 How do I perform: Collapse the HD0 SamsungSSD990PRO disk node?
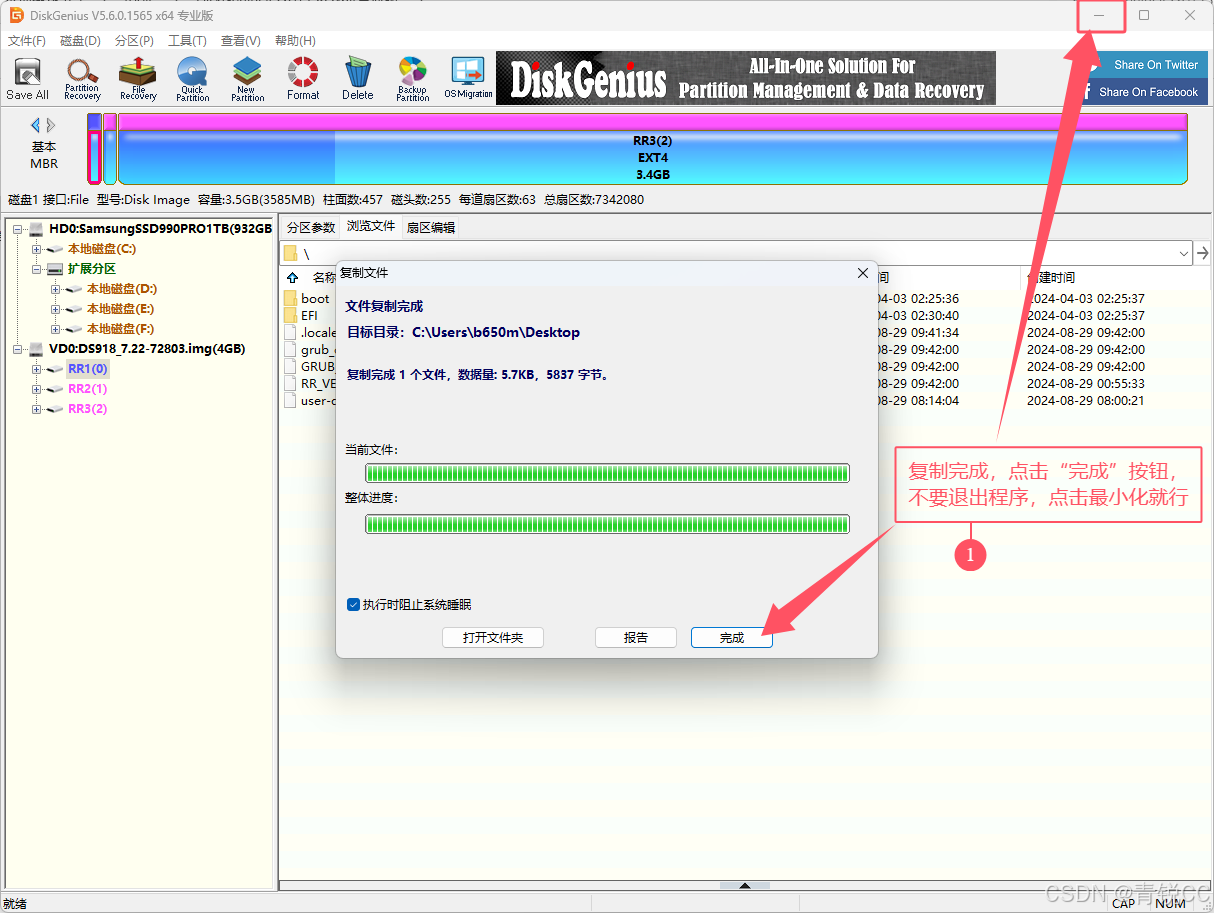[x=18, y=229]
